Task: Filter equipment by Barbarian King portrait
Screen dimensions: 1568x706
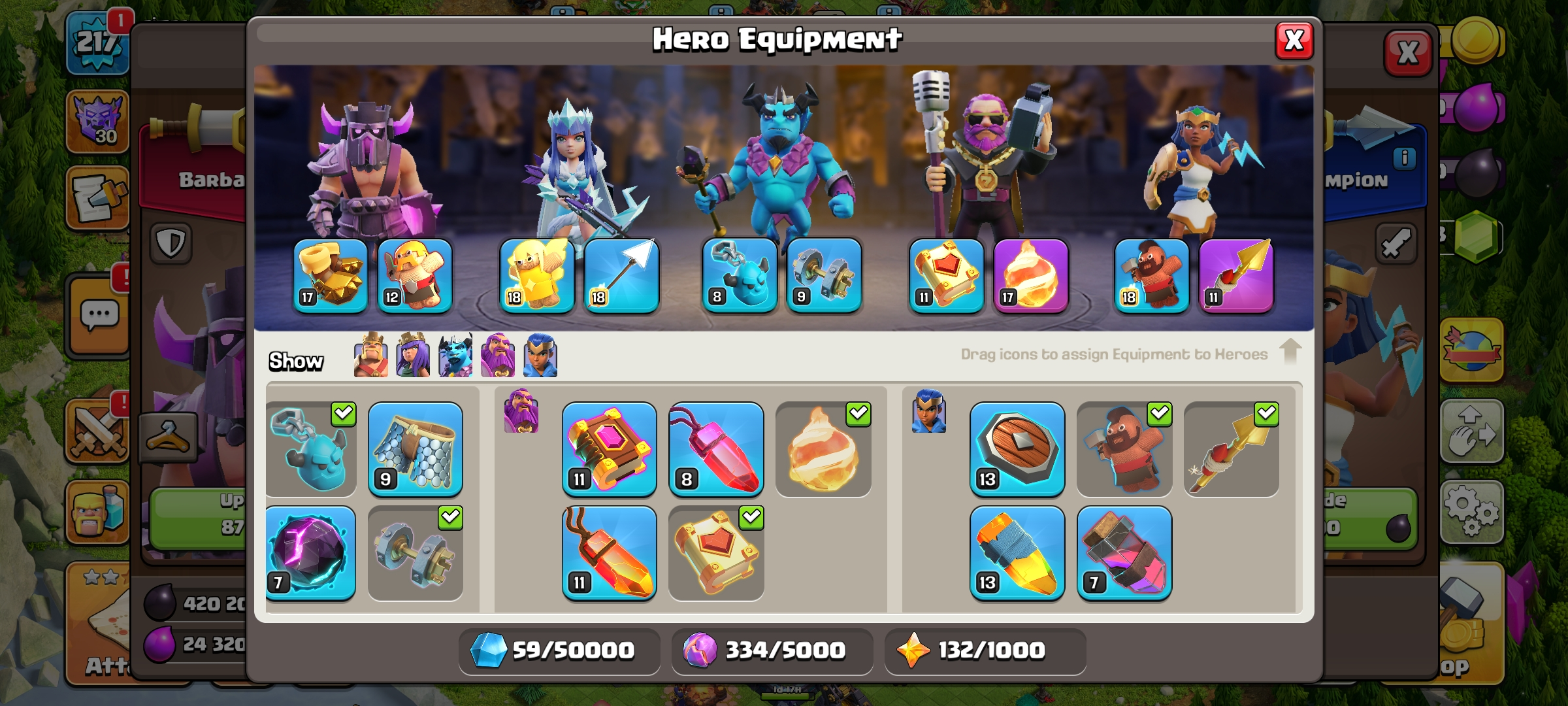Action: tap(370, 356)
